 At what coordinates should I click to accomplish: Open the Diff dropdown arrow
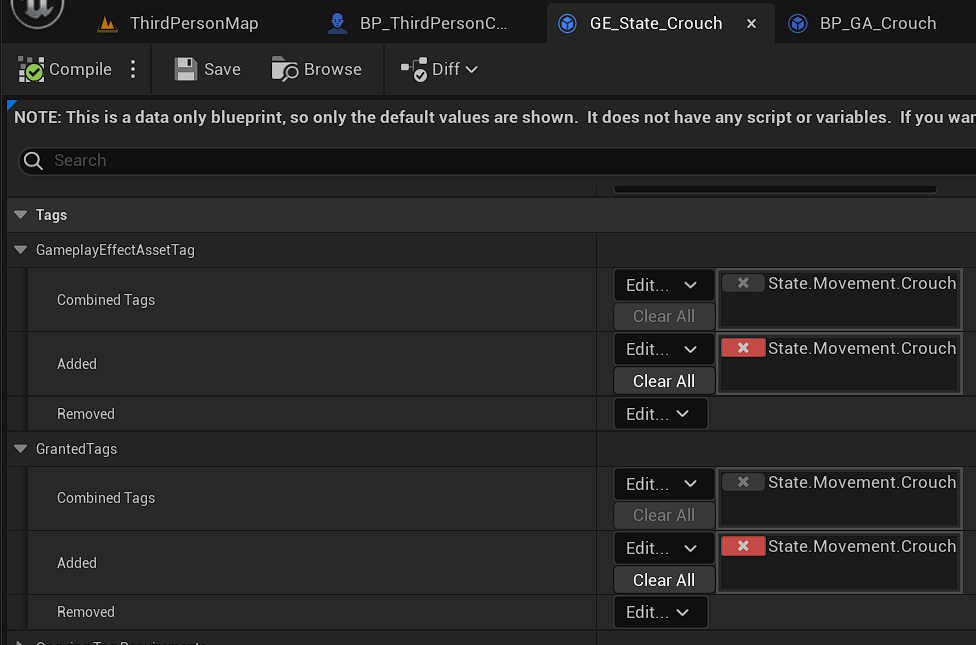pos(471,69)
